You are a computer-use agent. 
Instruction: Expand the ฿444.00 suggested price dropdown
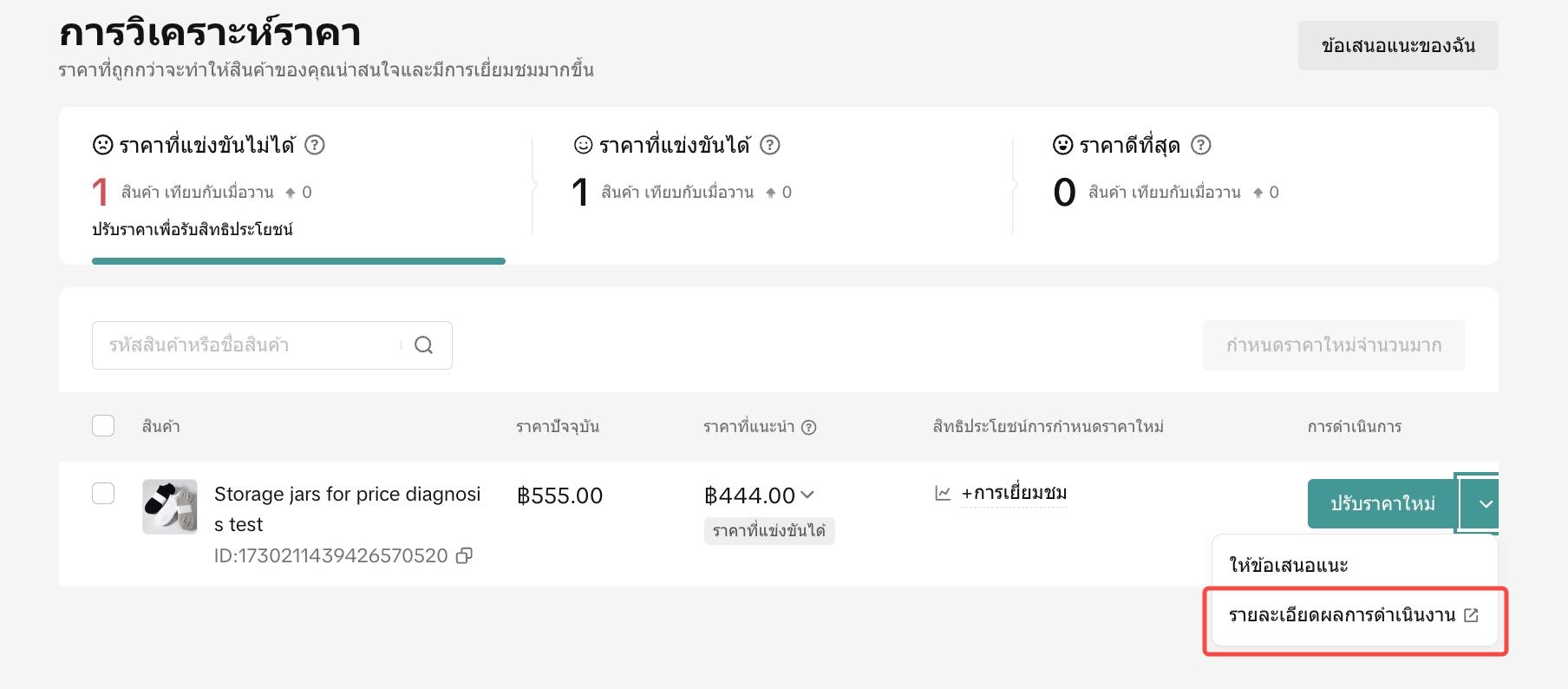pos(807,495)
